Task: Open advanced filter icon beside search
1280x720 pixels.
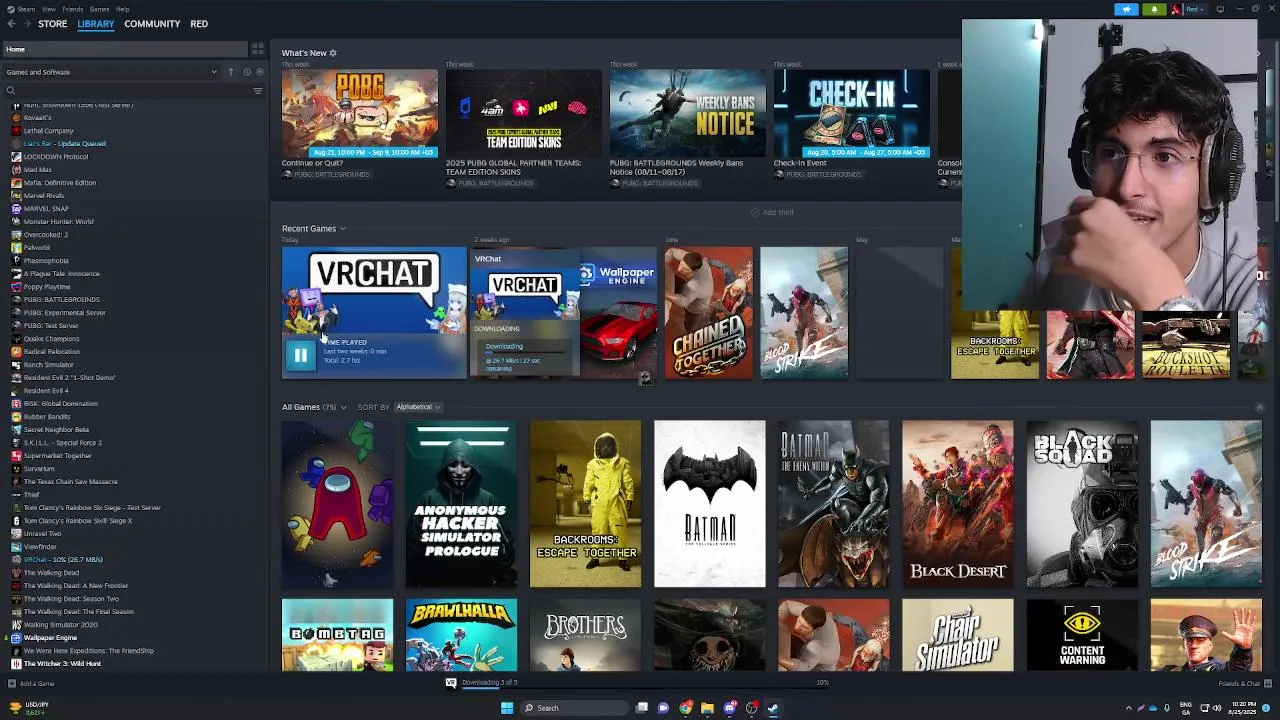Action: click(258, 91)
